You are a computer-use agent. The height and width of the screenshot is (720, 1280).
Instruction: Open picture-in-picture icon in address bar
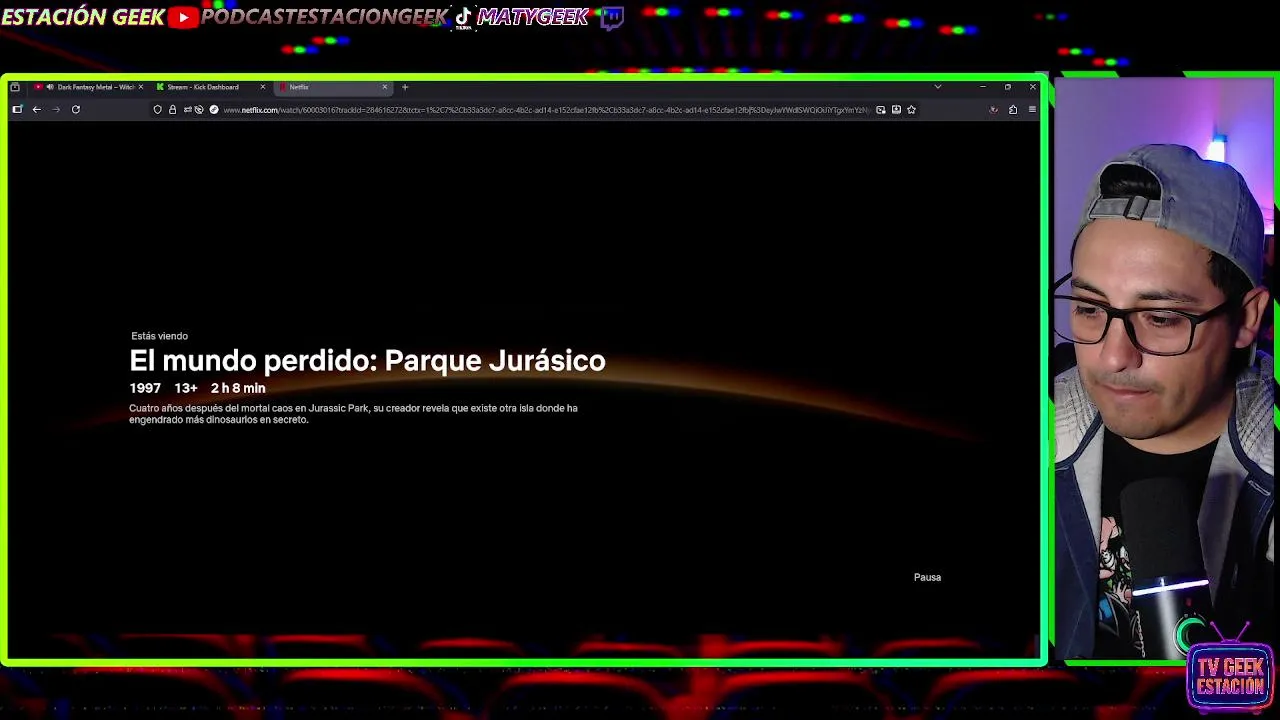point(881,110)
